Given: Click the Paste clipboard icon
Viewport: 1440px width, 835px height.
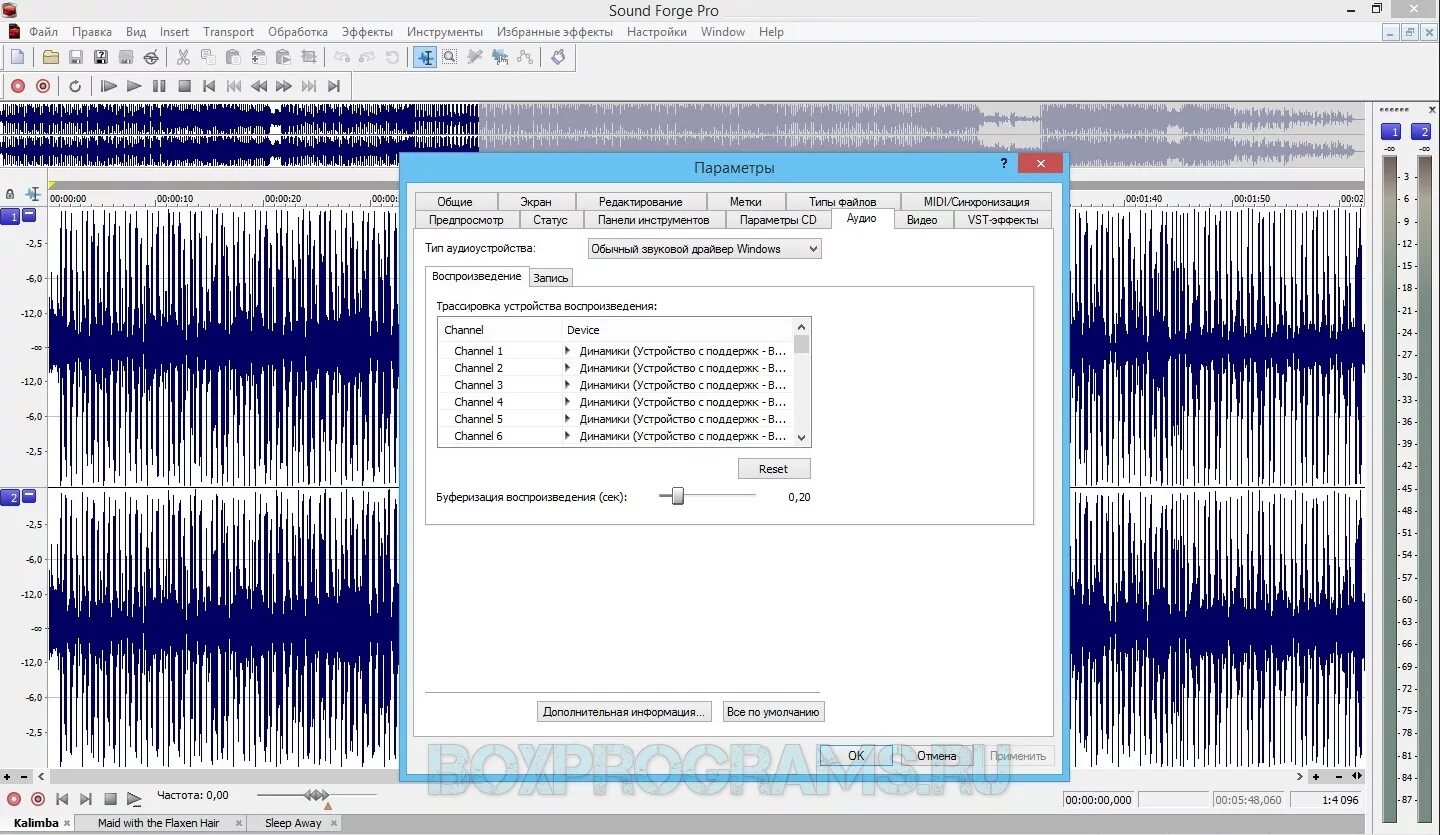Looking at the screenshot, I should pos(233,57).
